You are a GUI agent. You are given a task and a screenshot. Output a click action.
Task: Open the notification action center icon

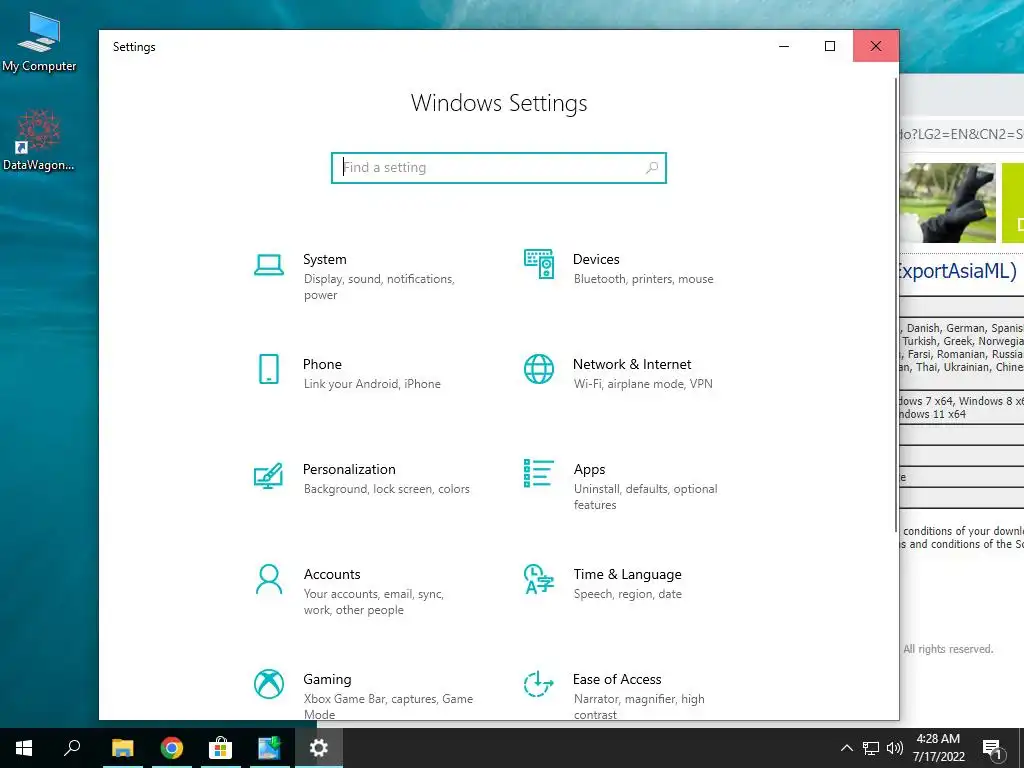pyautogui.click(x=992, y=749)
